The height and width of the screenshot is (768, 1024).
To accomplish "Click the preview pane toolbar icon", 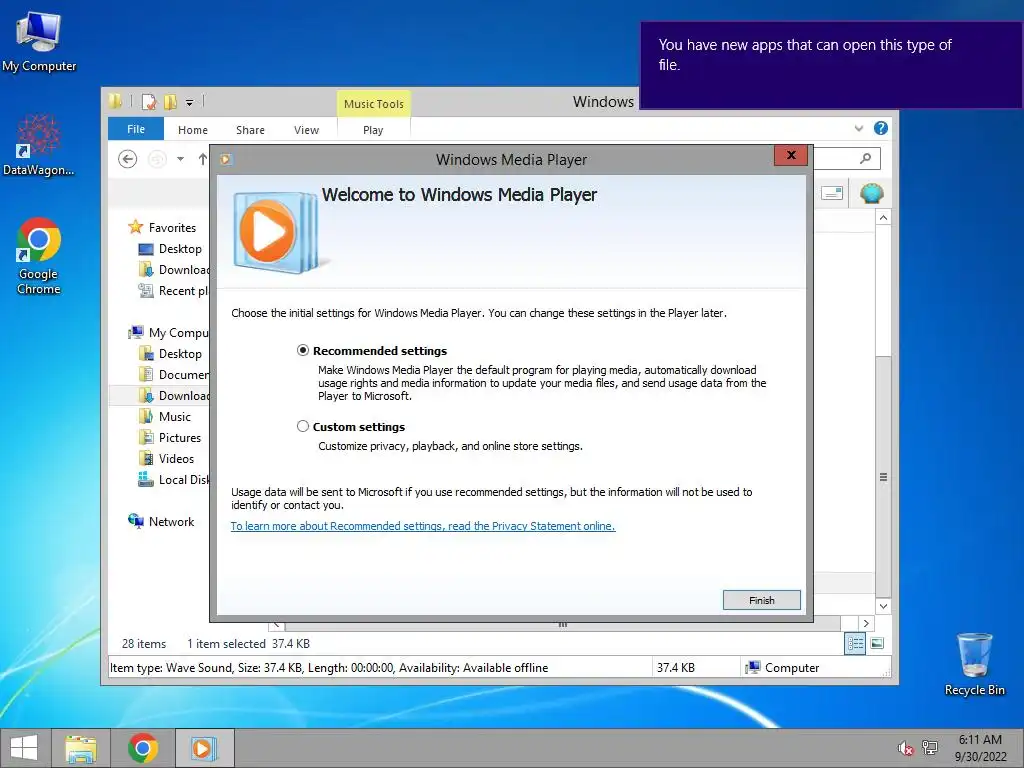I will [x=831, y=193].
